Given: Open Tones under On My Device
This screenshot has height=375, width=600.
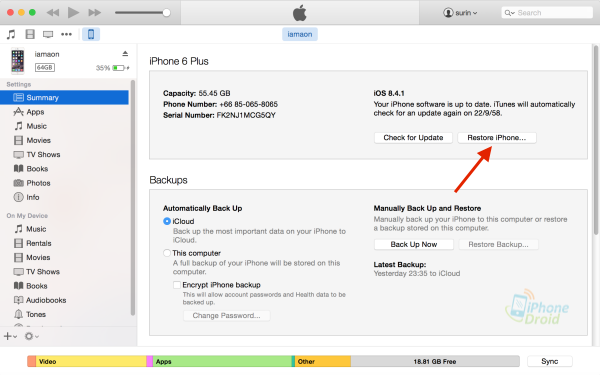Looking at the screenshot, I should 64,314.
